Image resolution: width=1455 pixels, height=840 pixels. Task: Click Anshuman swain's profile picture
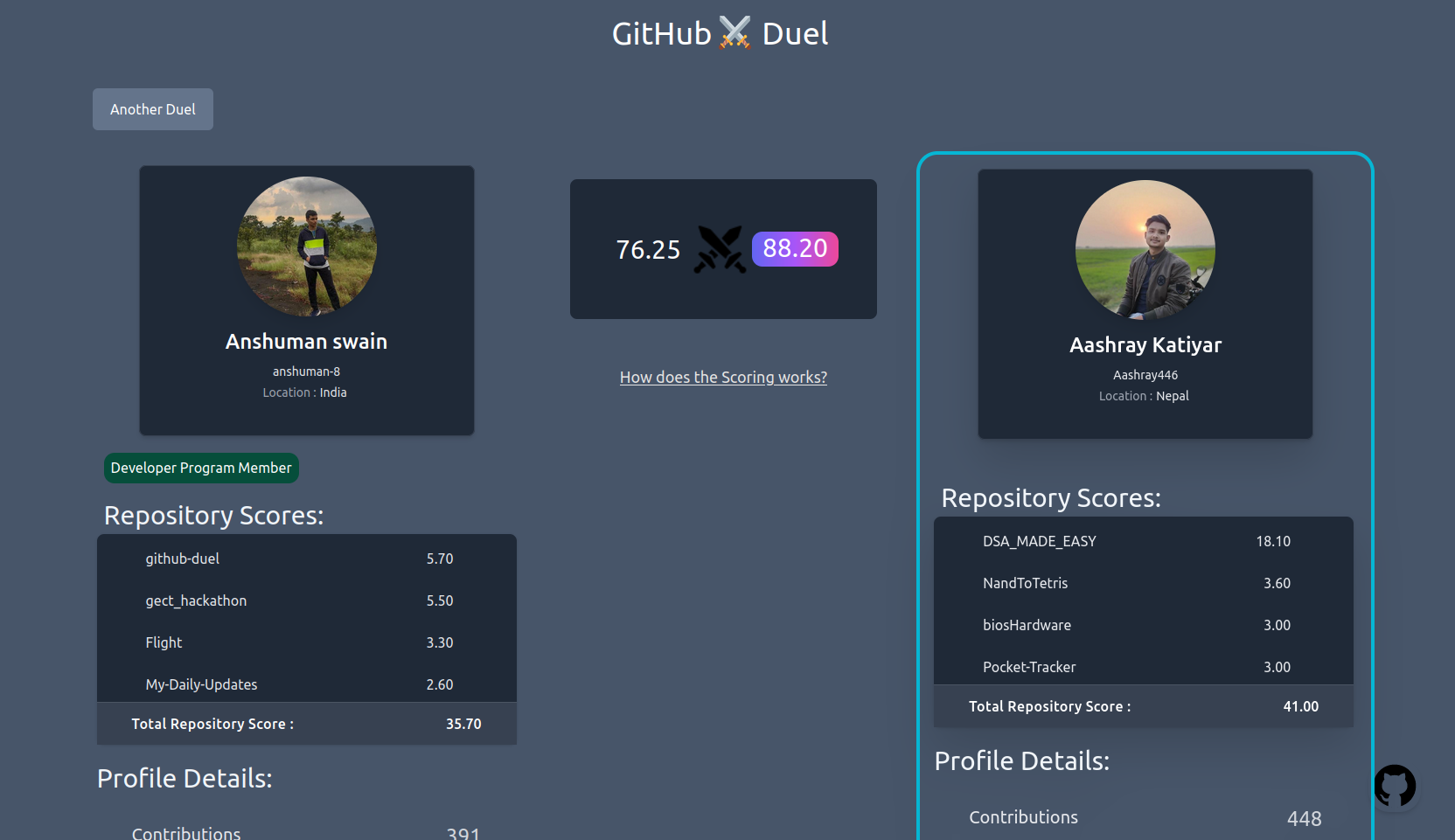[x=306, y=247]
